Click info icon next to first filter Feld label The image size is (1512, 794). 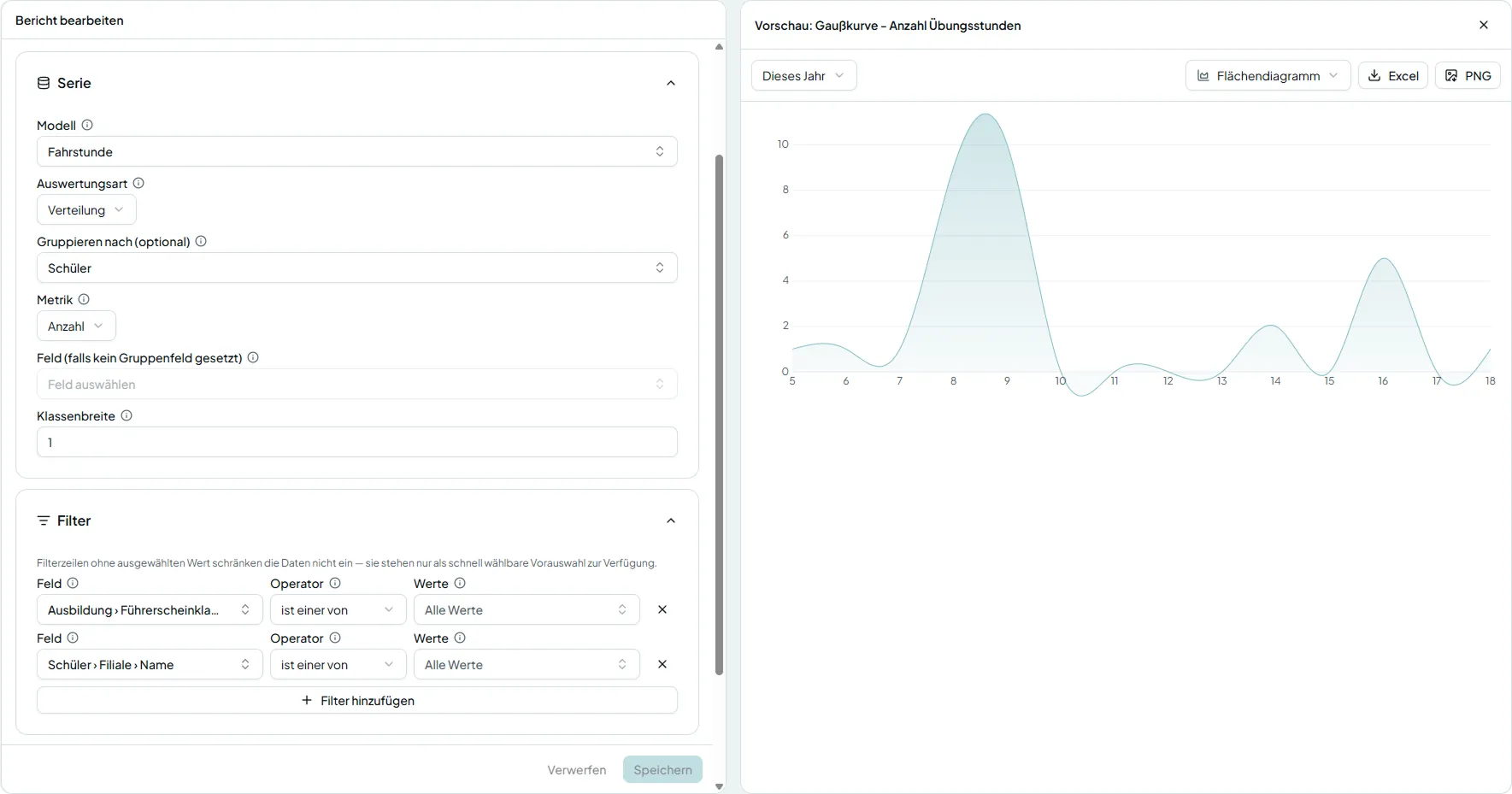(73, 583)
